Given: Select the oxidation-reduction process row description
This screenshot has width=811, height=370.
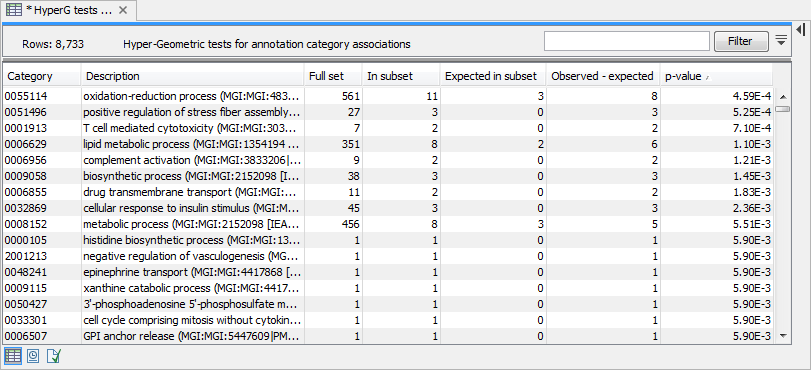Looking at the screenshot, I should [x=192, y=96].
